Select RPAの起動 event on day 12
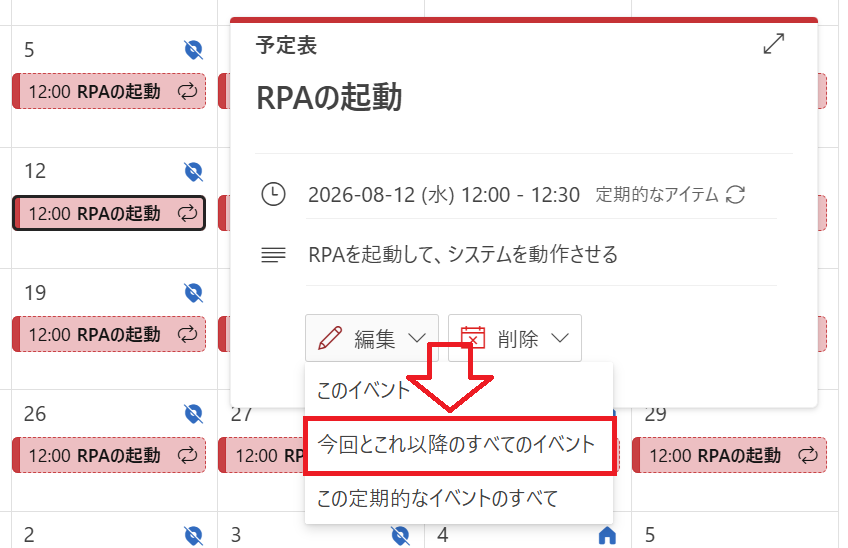 [x=109, y=213]
